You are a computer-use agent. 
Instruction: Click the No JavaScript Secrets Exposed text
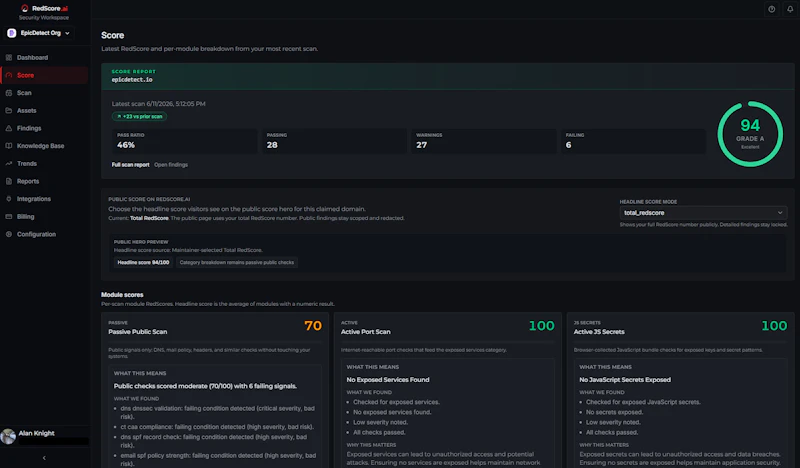click(x=625, y=380)
